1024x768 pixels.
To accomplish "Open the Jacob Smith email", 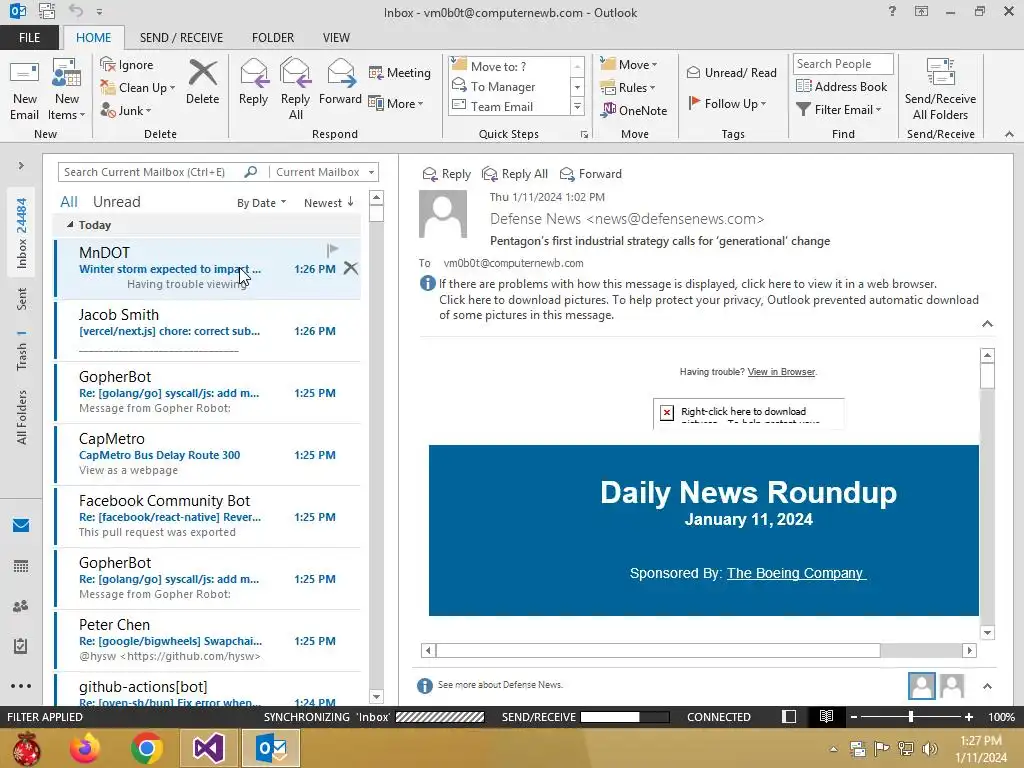I will [x=208, y=330].
